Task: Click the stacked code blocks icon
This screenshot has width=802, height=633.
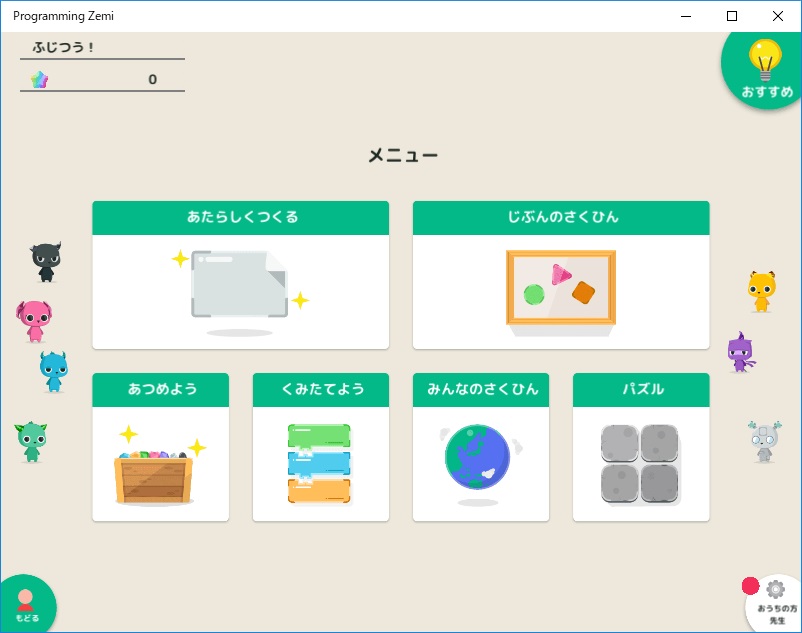Action: (319, 464)
